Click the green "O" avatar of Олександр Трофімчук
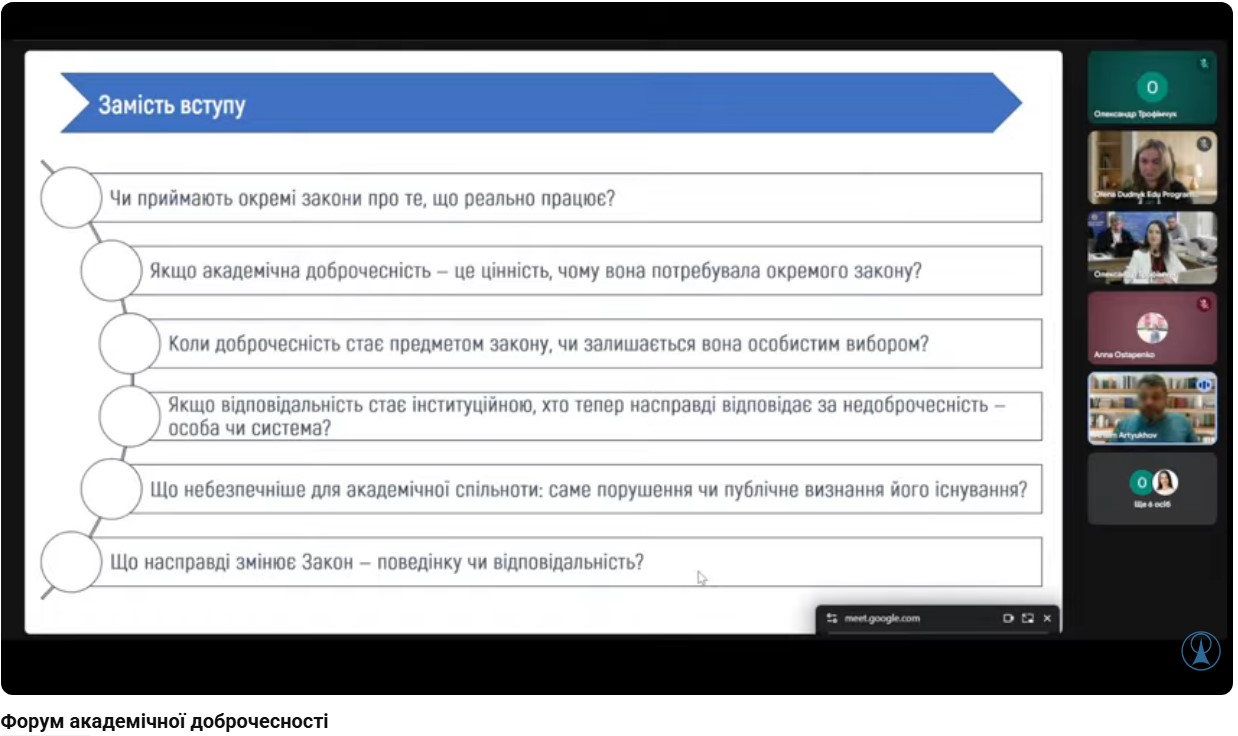1238x736 pixels. tap(1152, 87)
